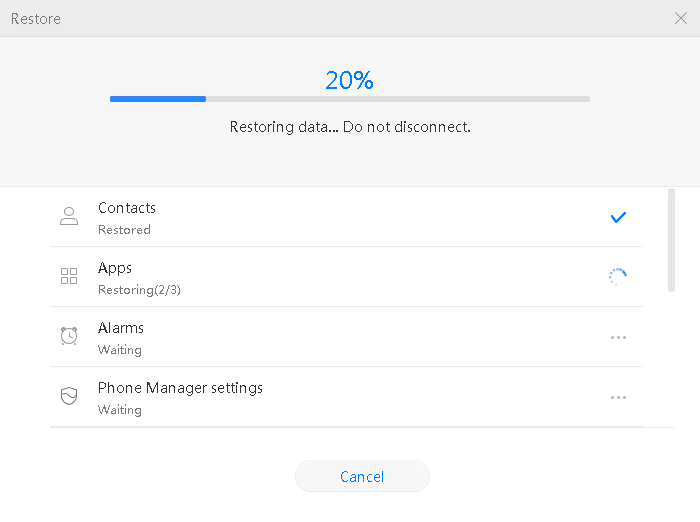Click the Restoring(2/3) status text
Image resolution: width=700 pixels, height=522 pixels.
pyautogui.click(x=139, y=290)
